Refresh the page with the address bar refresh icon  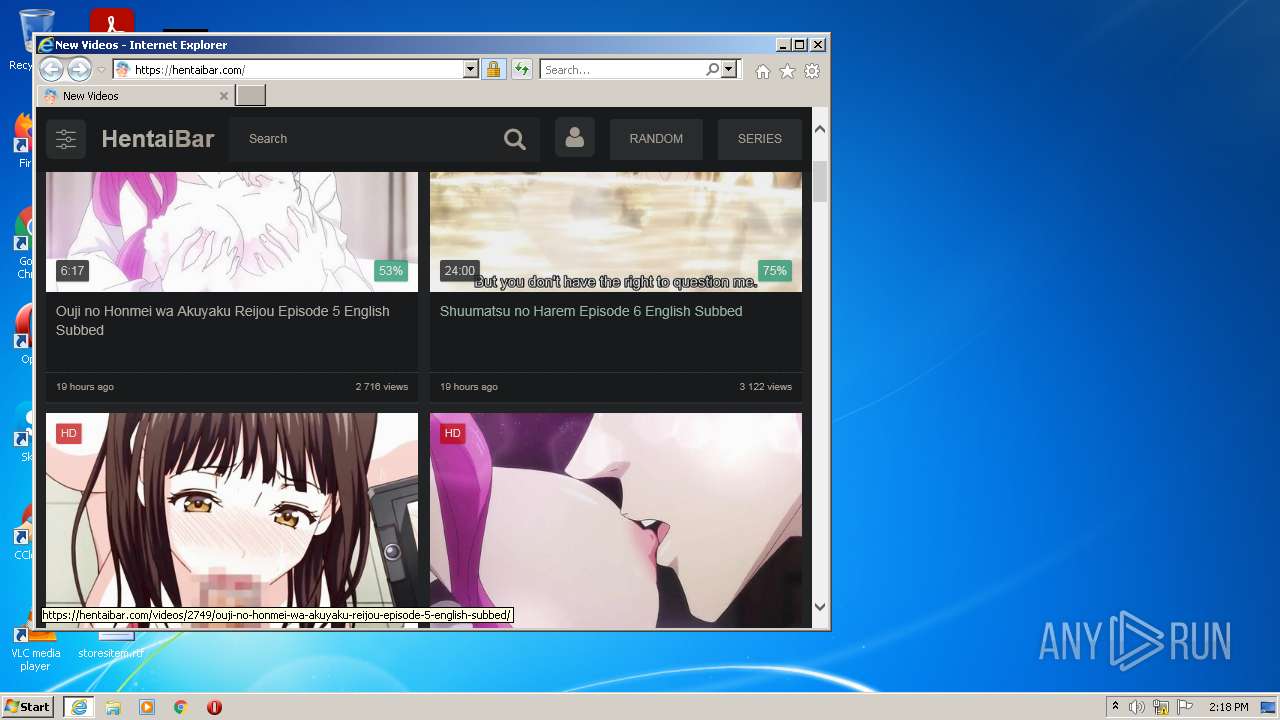click(x=521, y=69)
